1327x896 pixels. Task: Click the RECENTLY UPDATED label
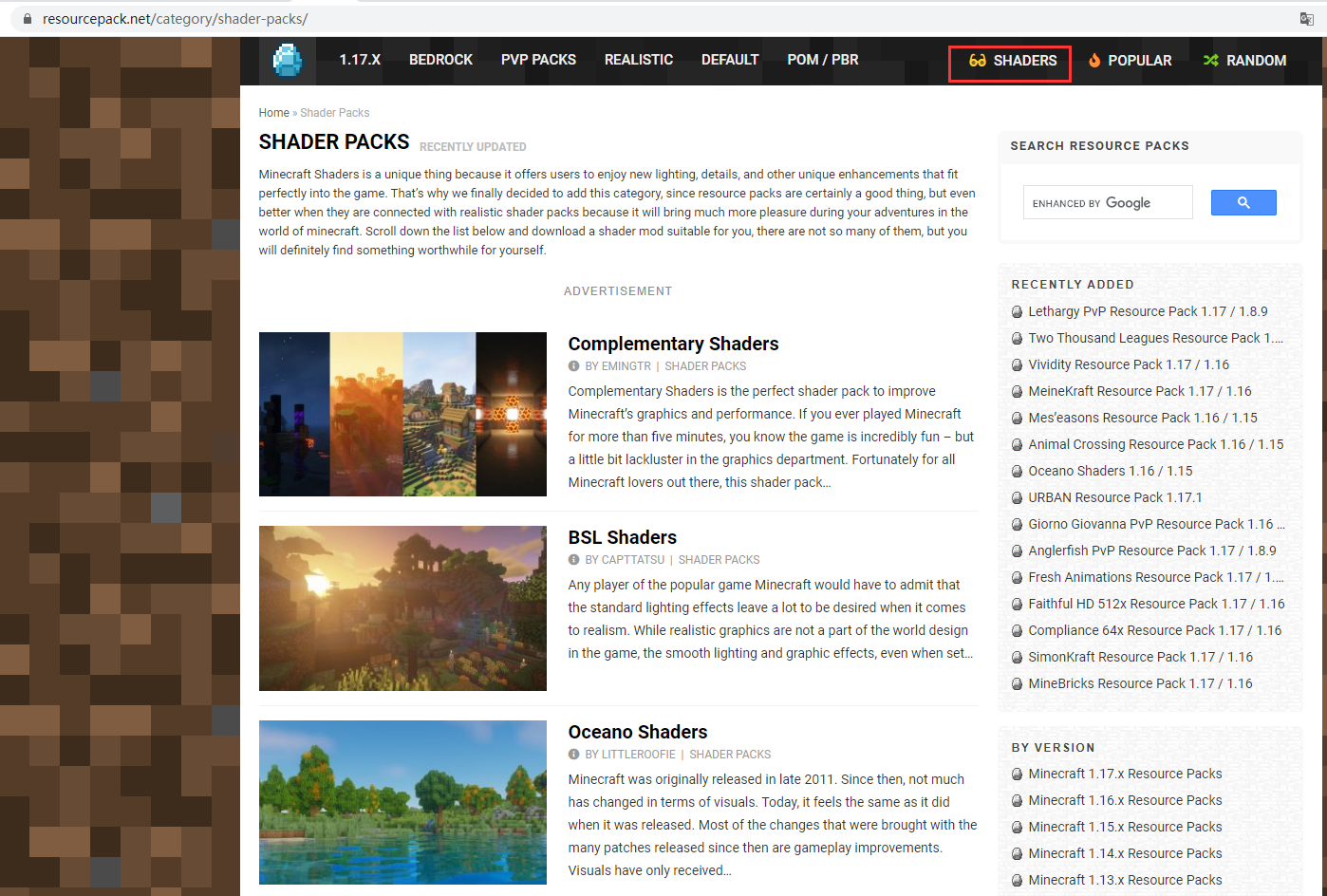click(473, 147)
